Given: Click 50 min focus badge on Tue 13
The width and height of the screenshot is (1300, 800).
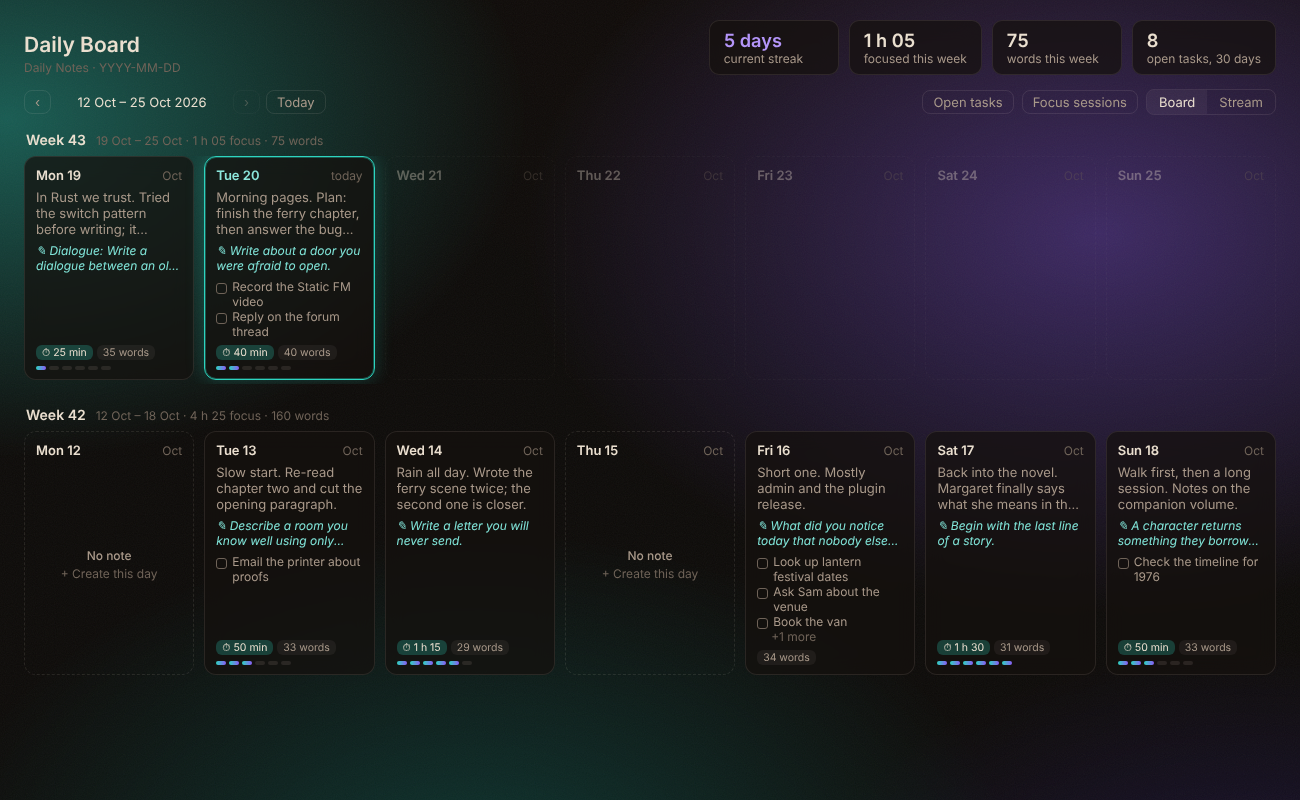Looking at the screenshot, I should tap(245, 647).
